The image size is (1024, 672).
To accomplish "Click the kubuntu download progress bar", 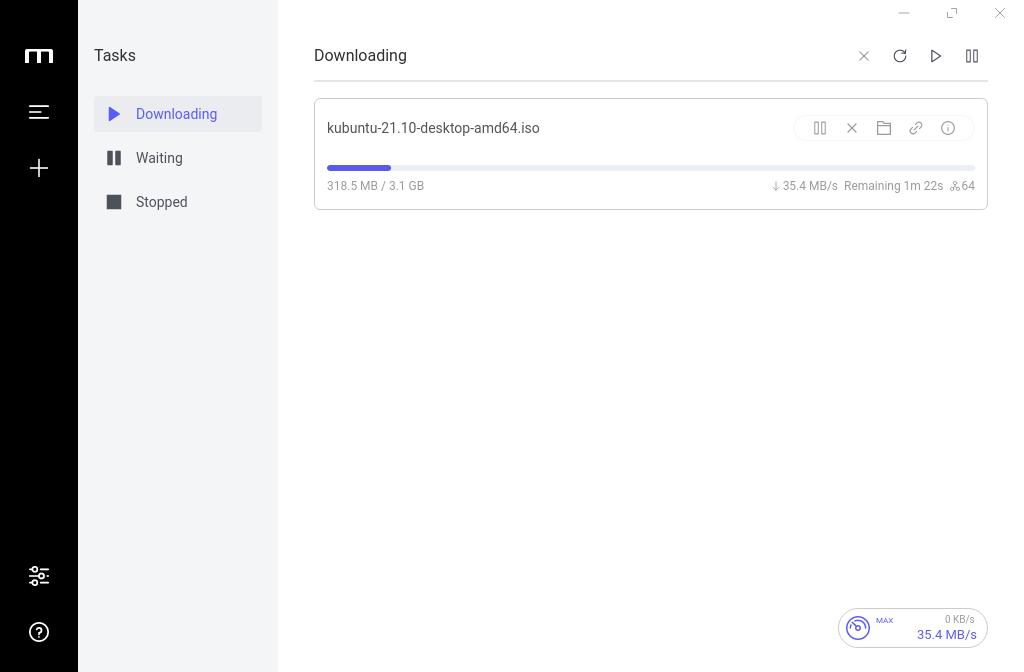I will (650, 168).
